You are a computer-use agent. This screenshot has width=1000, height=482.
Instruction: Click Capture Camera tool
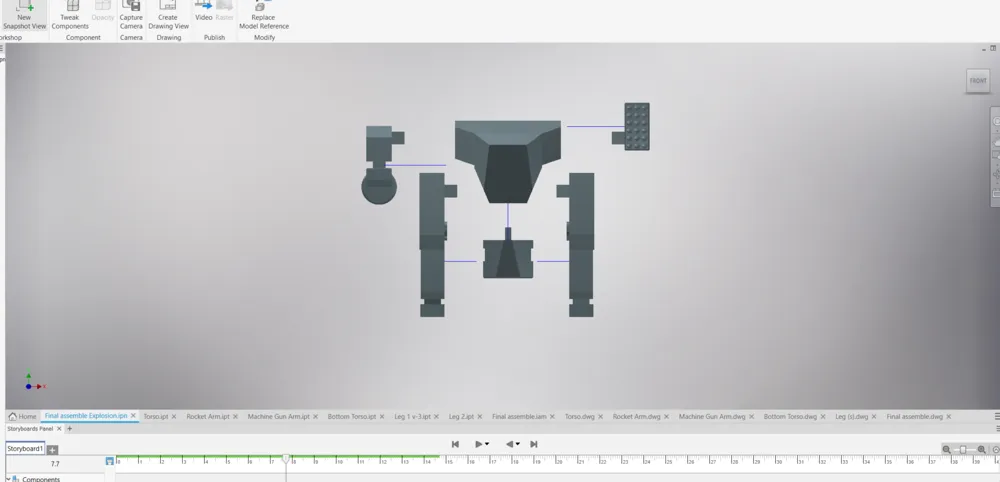point(131,16)
